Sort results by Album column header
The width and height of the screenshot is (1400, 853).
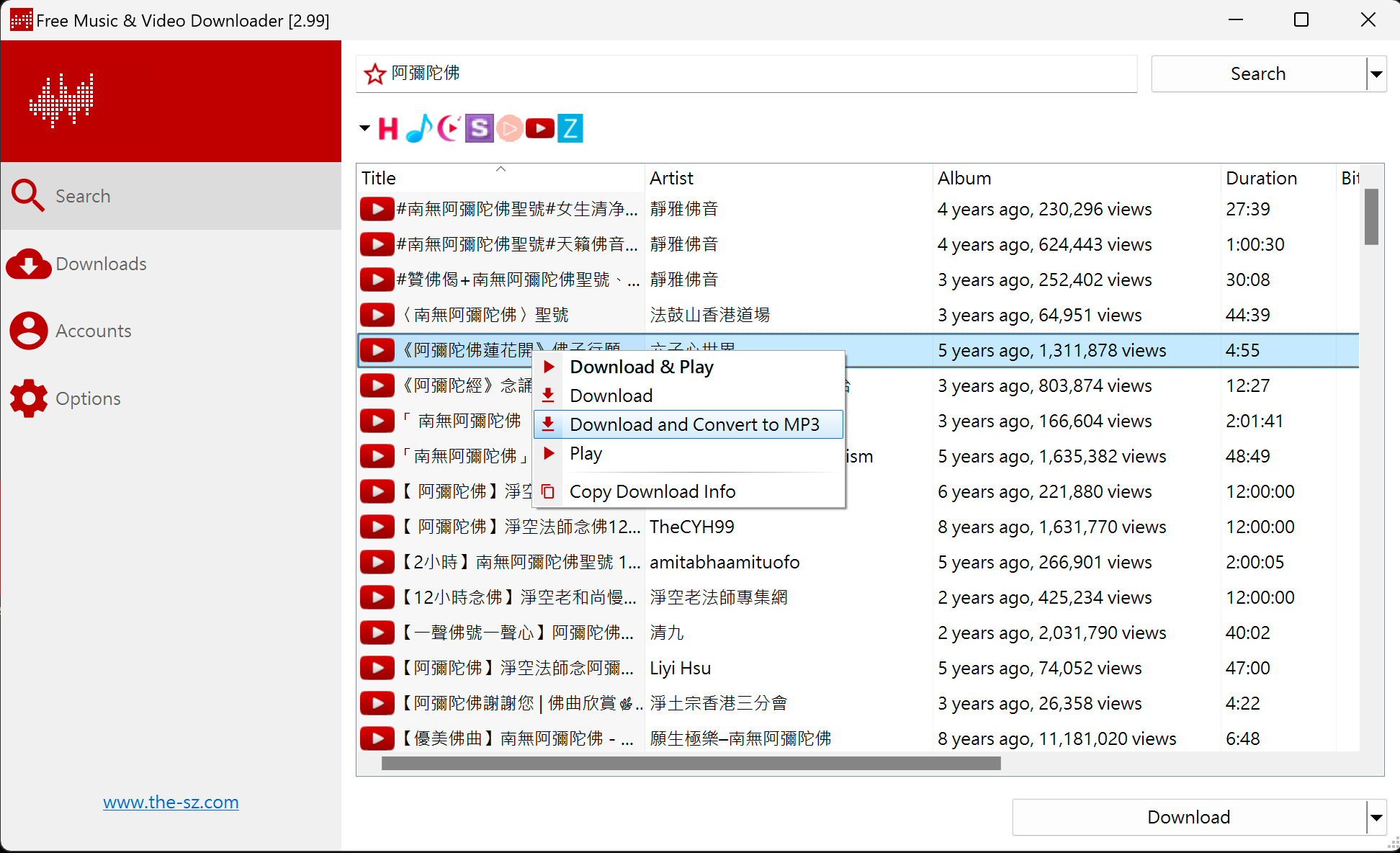1077,178
